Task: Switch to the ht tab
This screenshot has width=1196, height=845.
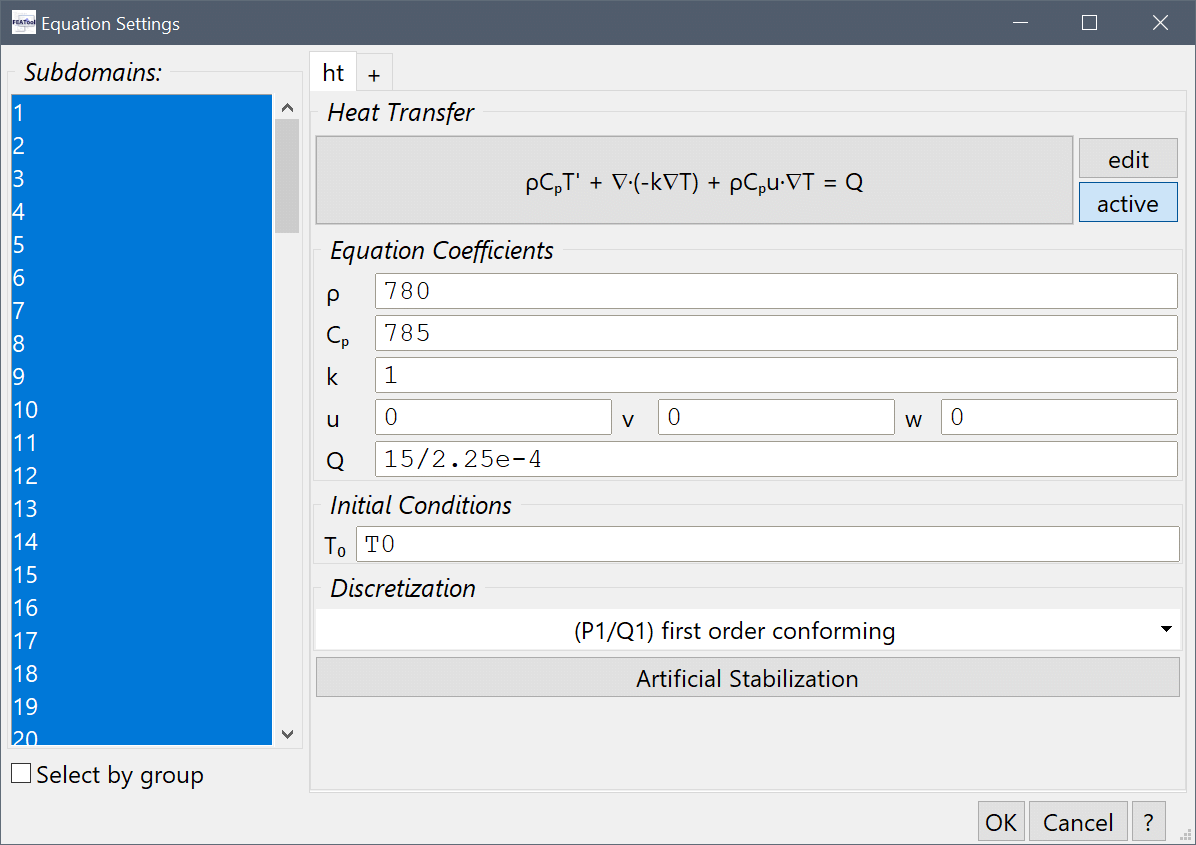Action: [333, 73]
